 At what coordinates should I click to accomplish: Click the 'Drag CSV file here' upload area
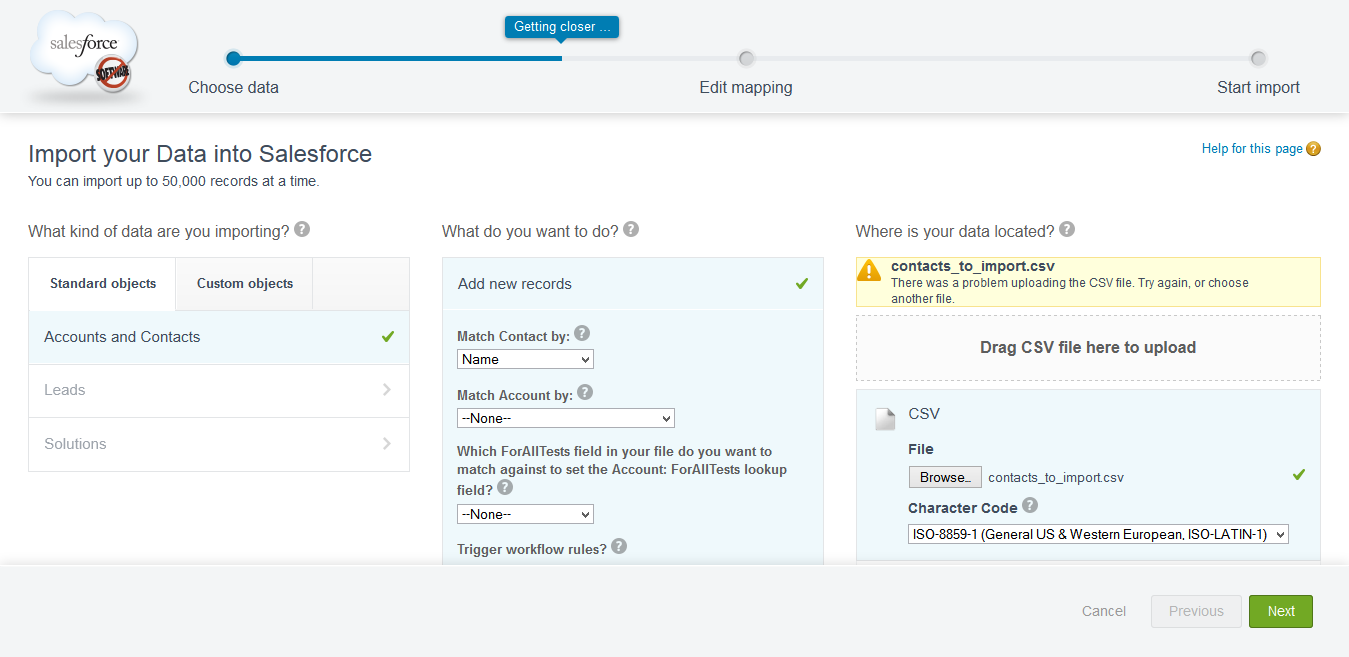[1088, 348]
